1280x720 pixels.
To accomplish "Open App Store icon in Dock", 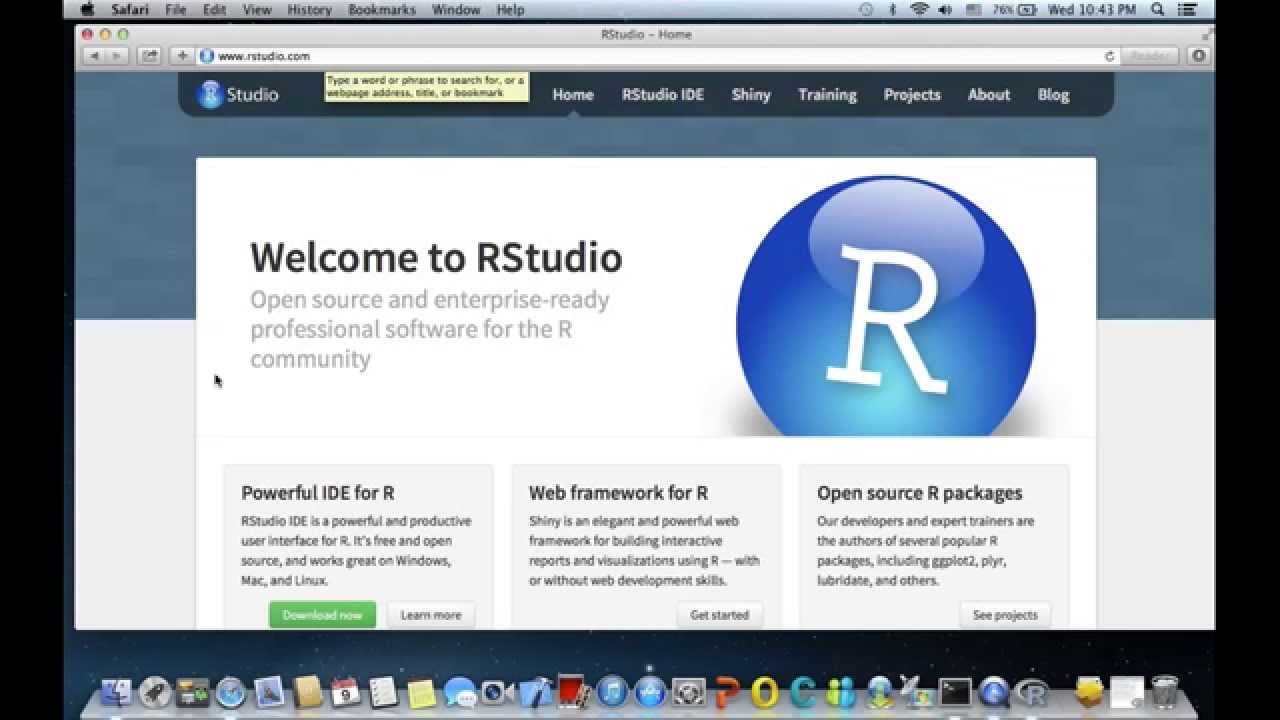I will (x=650, y=692).
